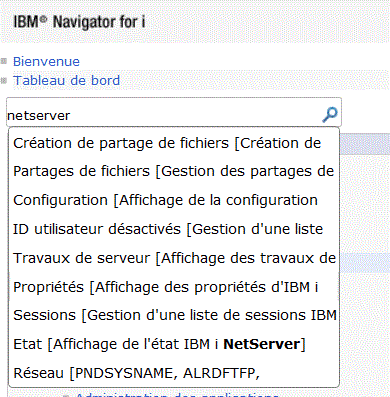
Task: Select the Création de partage de fichiers suggestion
Action: coord(174,143)
